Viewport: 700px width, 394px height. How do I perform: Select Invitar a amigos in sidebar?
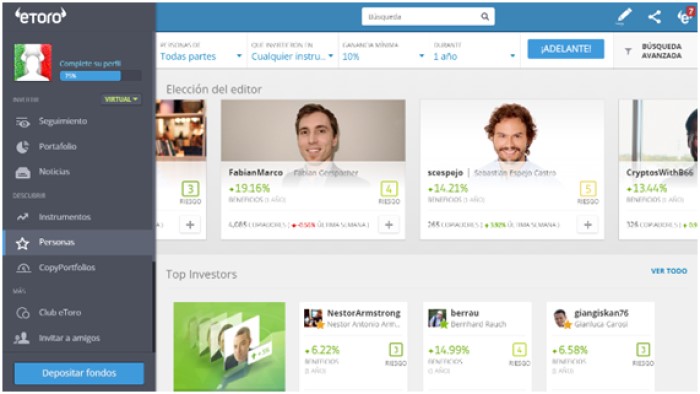[79, 338]
